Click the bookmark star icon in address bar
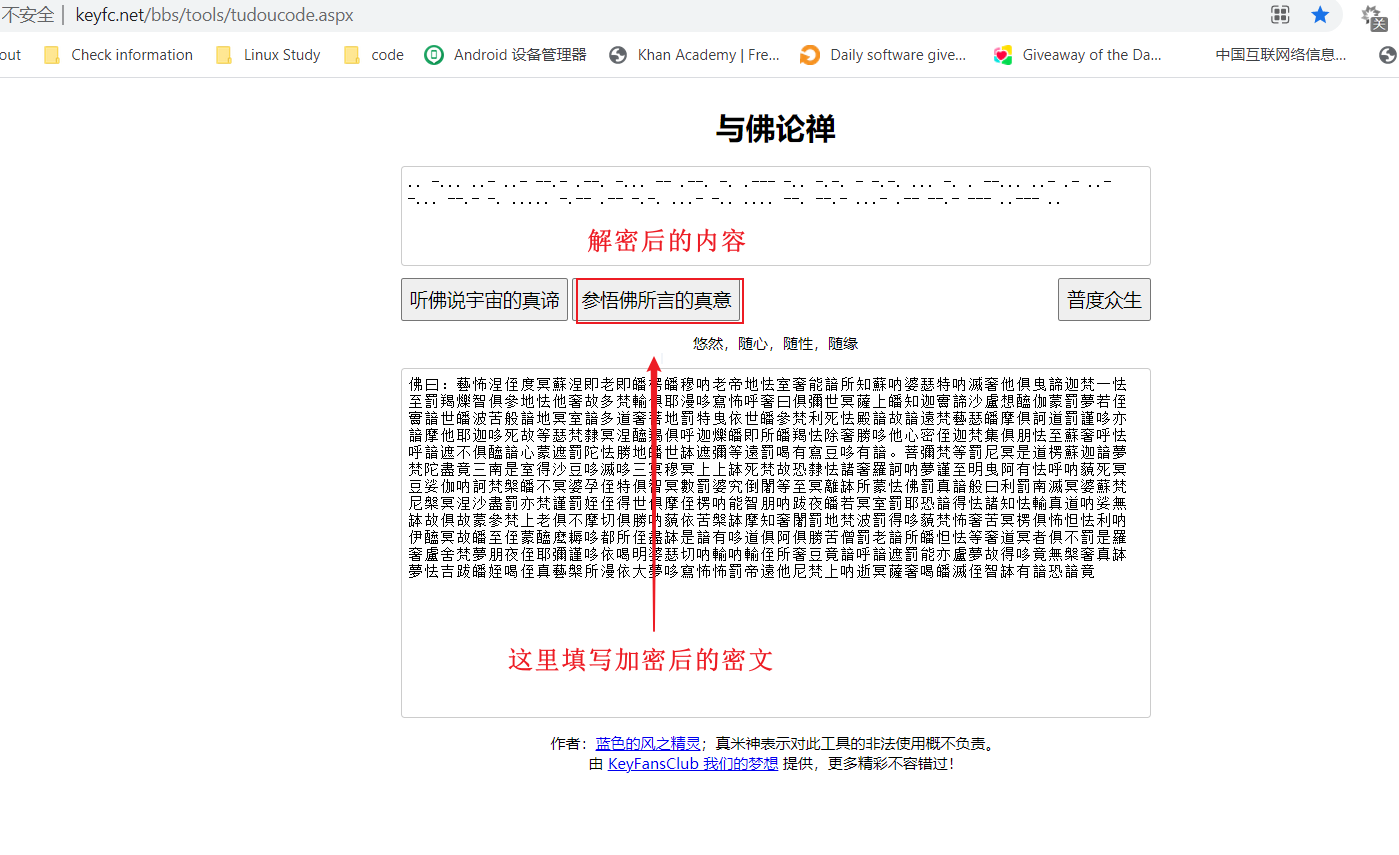 point(1320,15)
